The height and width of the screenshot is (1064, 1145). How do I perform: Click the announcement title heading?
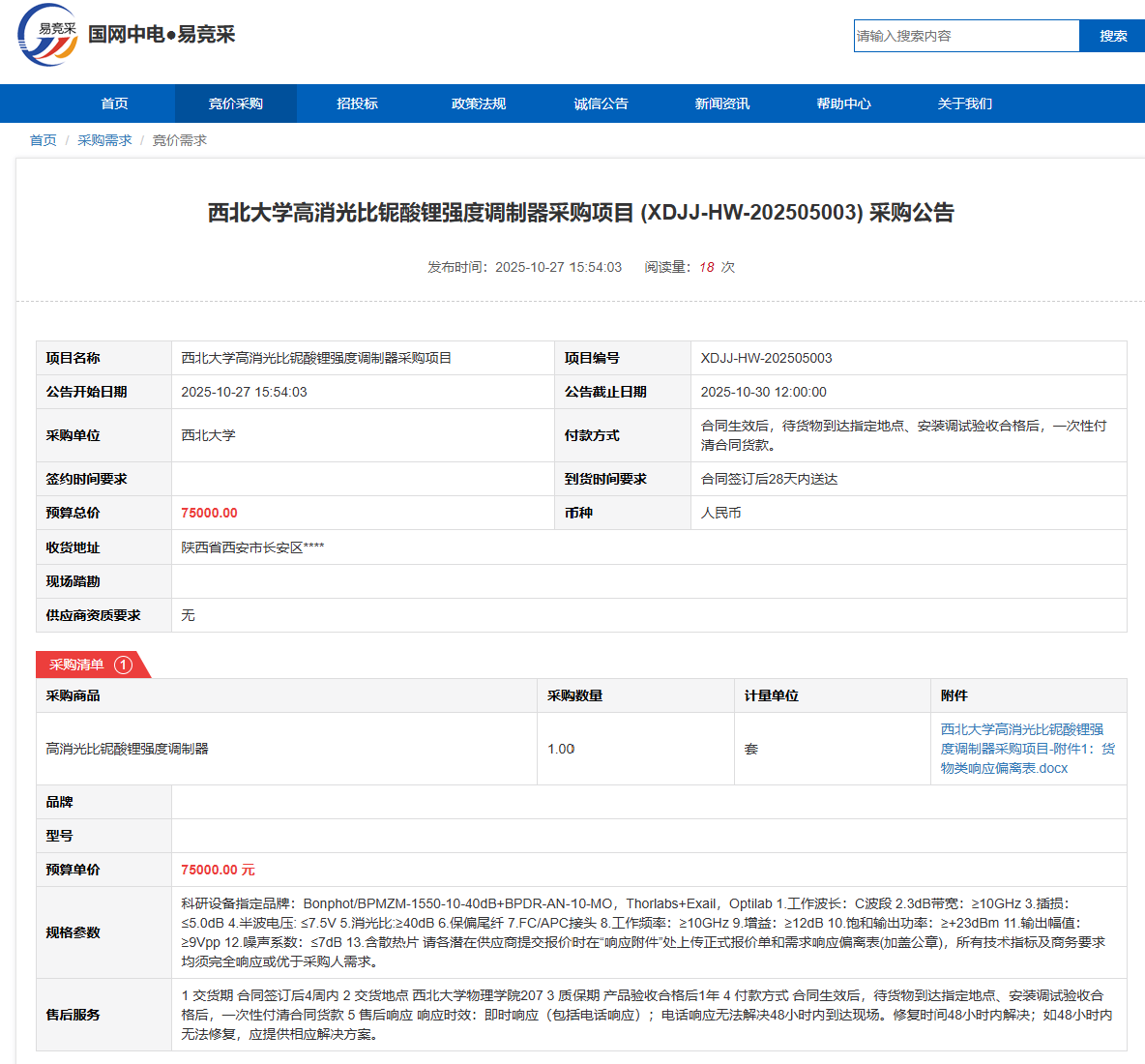coord(580,213)
